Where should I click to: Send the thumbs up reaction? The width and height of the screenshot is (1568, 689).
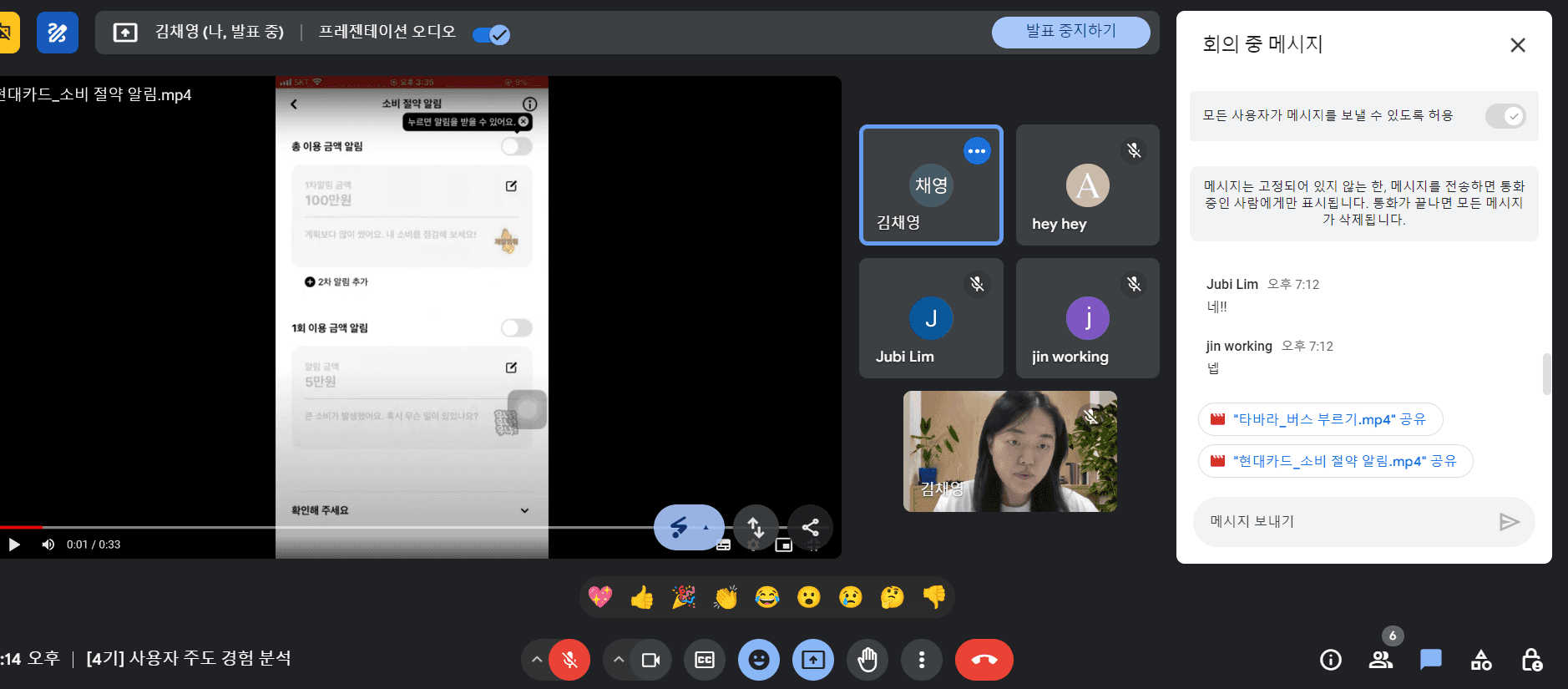coord(642,596)
